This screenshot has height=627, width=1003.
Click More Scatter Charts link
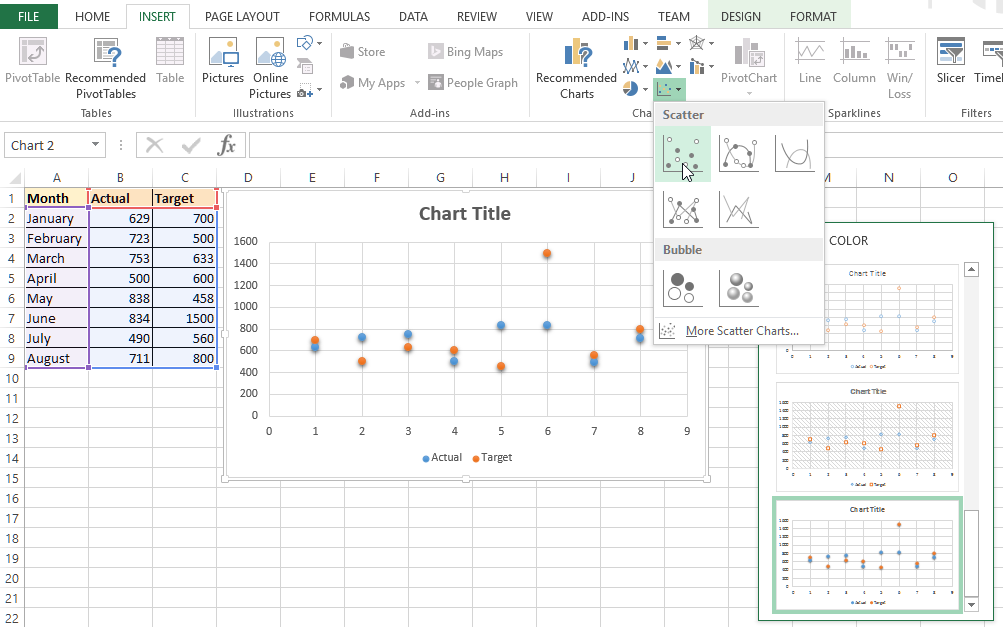point(742,330)
